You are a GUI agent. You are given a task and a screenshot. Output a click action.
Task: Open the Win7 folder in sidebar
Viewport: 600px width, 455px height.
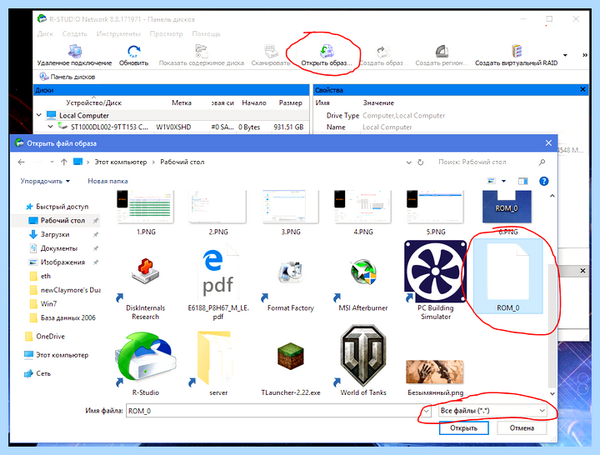[43, 304]
